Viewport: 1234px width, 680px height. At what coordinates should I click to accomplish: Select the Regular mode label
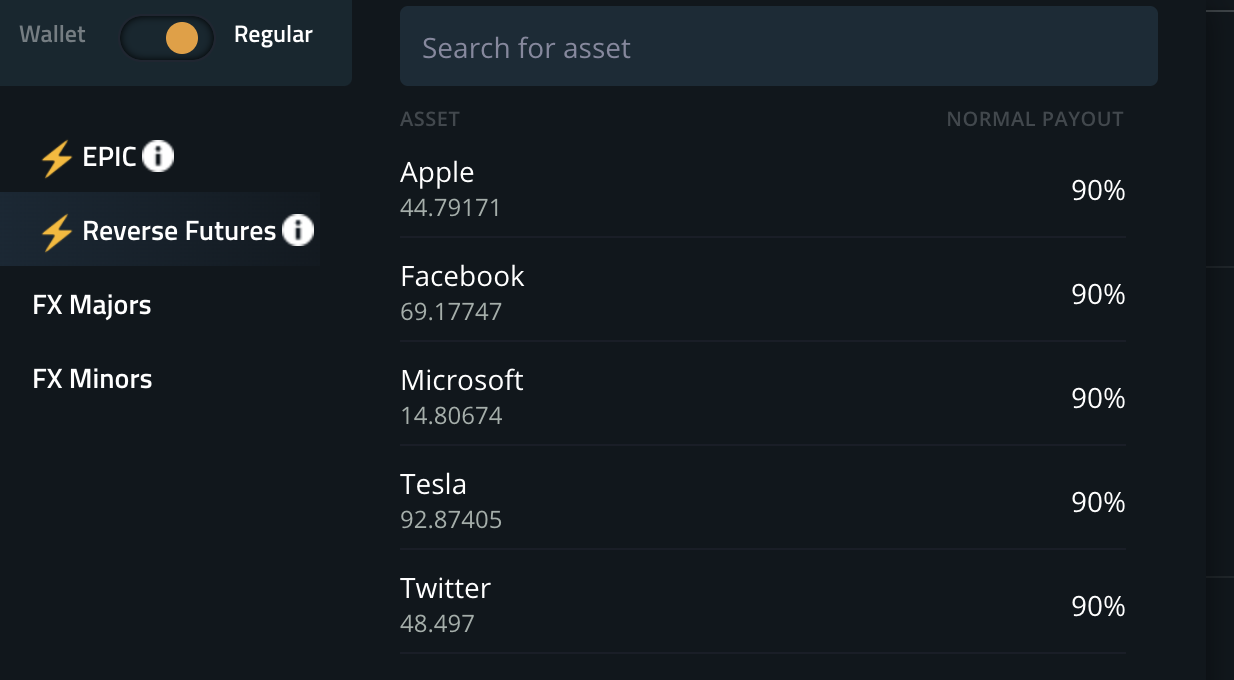click(273, 35)
